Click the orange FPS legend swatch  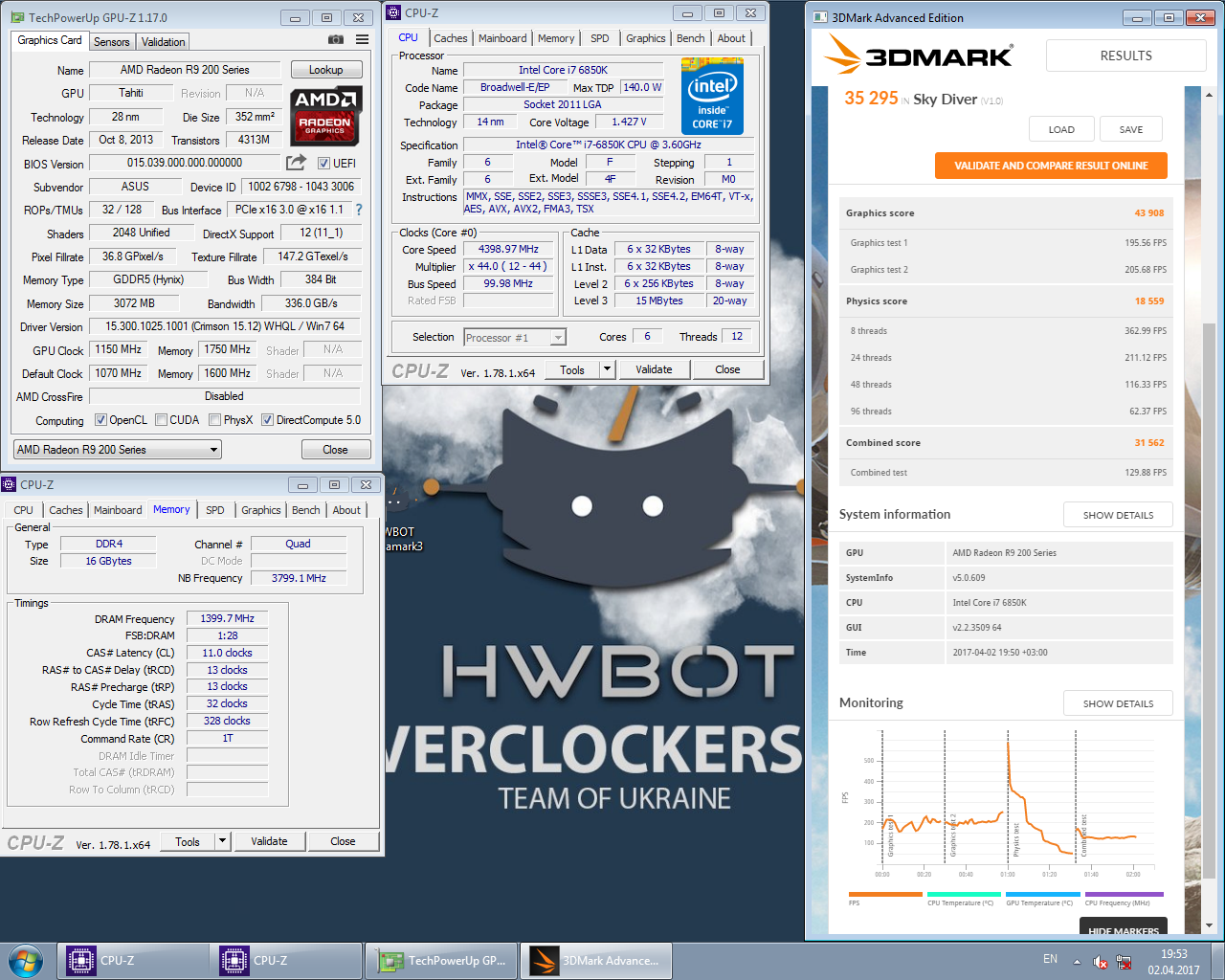click(885, 895)
